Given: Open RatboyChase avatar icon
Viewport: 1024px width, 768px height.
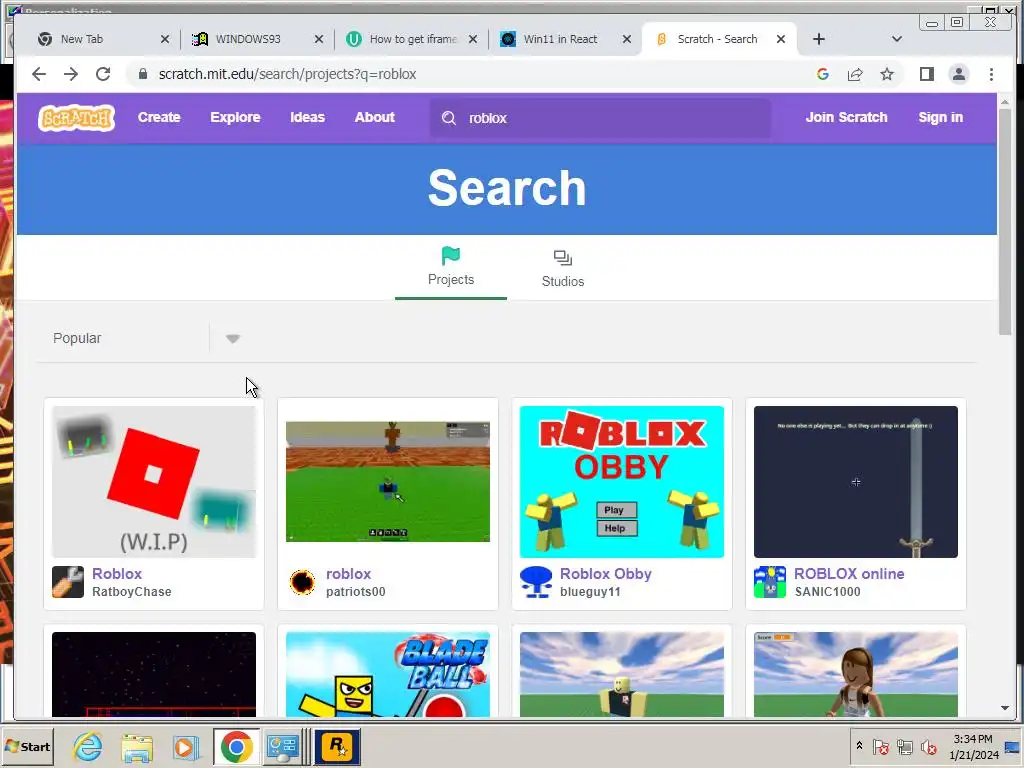Looking at the screenshot, I should pyautogui.click(x=68, y=582).
